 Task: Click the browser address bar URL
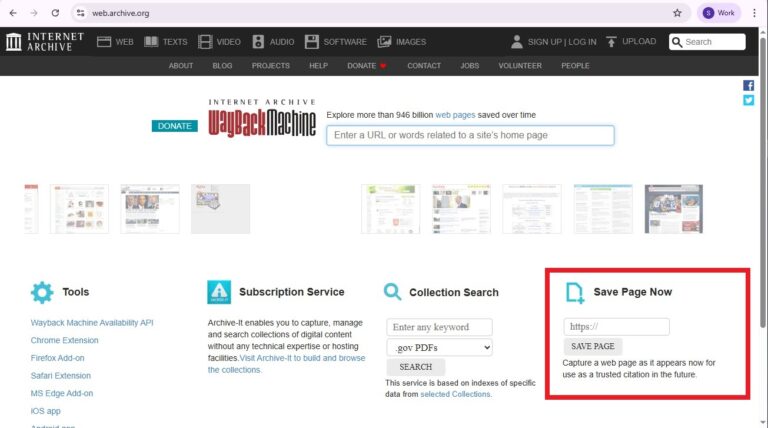120,13
